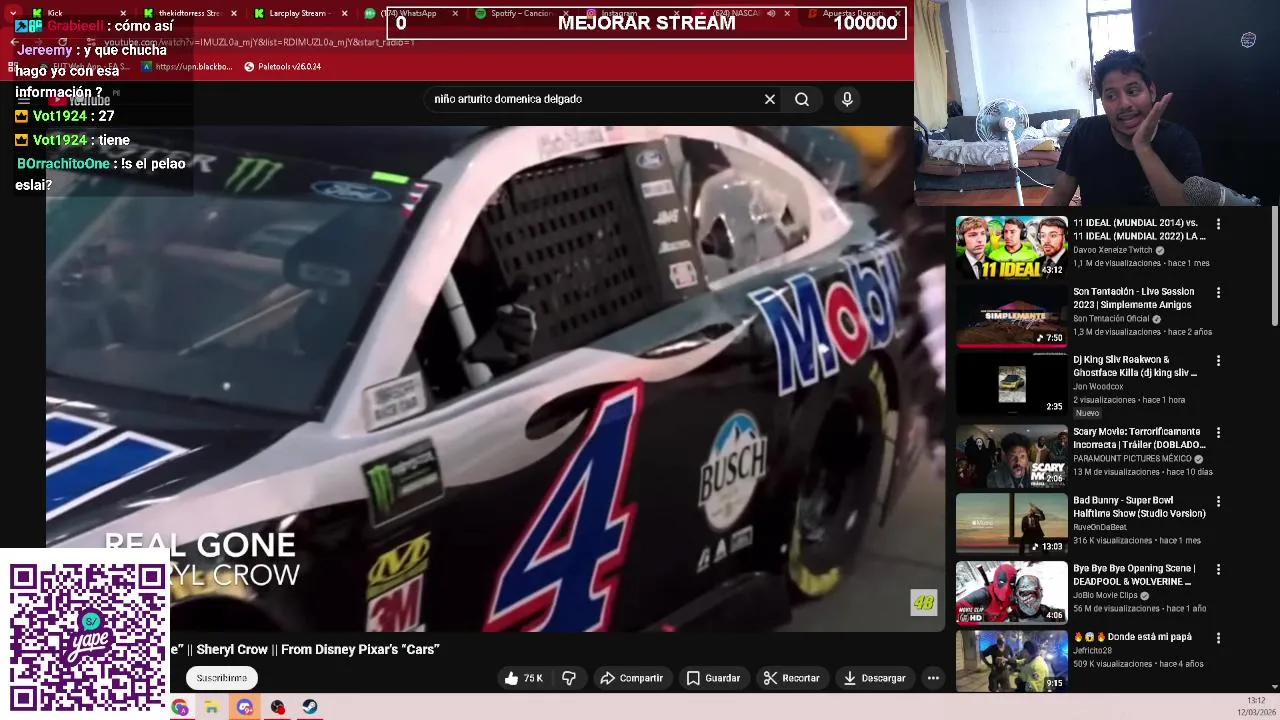Image resolution: width=1280 pixels, height=720 pixels.
Task: Open the 'Paletools v26.0.24' bookmark
Action: pyautogui.click(x=282, y=67)
